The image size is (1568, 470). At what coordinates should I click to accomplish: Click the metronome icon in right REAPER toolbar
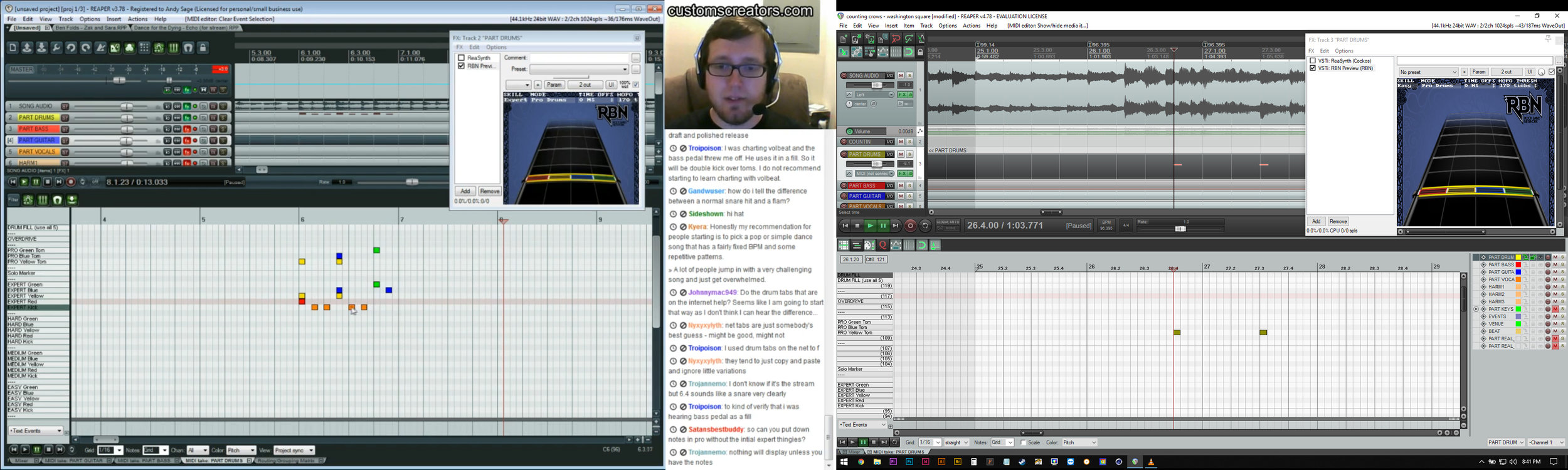tap(921, 39)
